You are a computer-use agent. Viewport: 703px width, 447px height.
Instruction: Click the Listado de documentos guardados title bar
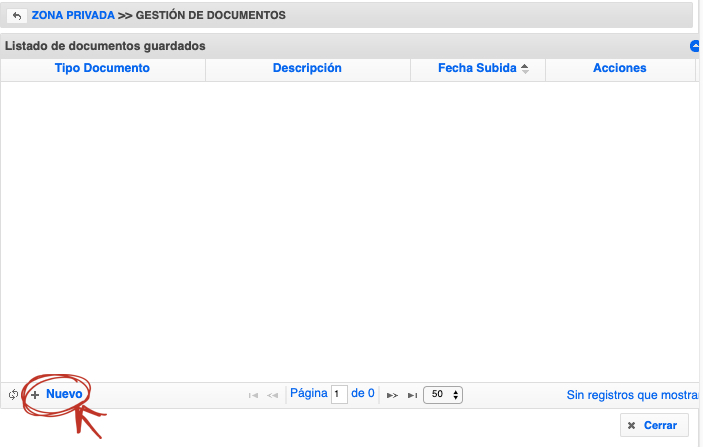pos(300,46)
